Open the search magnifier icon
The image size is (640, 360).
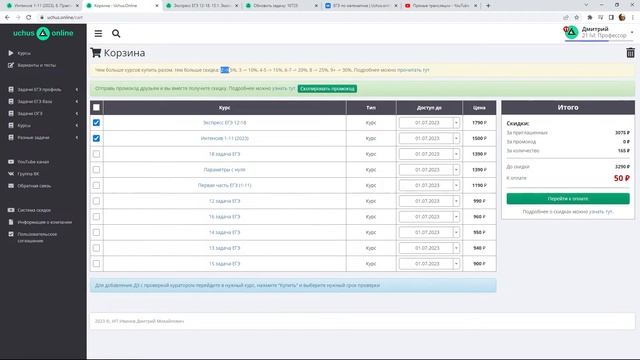(116, 33)
